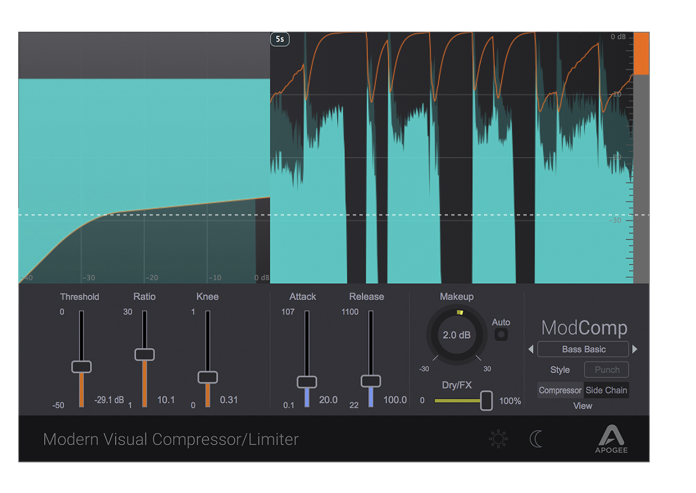Image resolution: width=696 pixels, height=493 pixels.
Task: Select the light mode sun icon
Action: coord(498,439)
